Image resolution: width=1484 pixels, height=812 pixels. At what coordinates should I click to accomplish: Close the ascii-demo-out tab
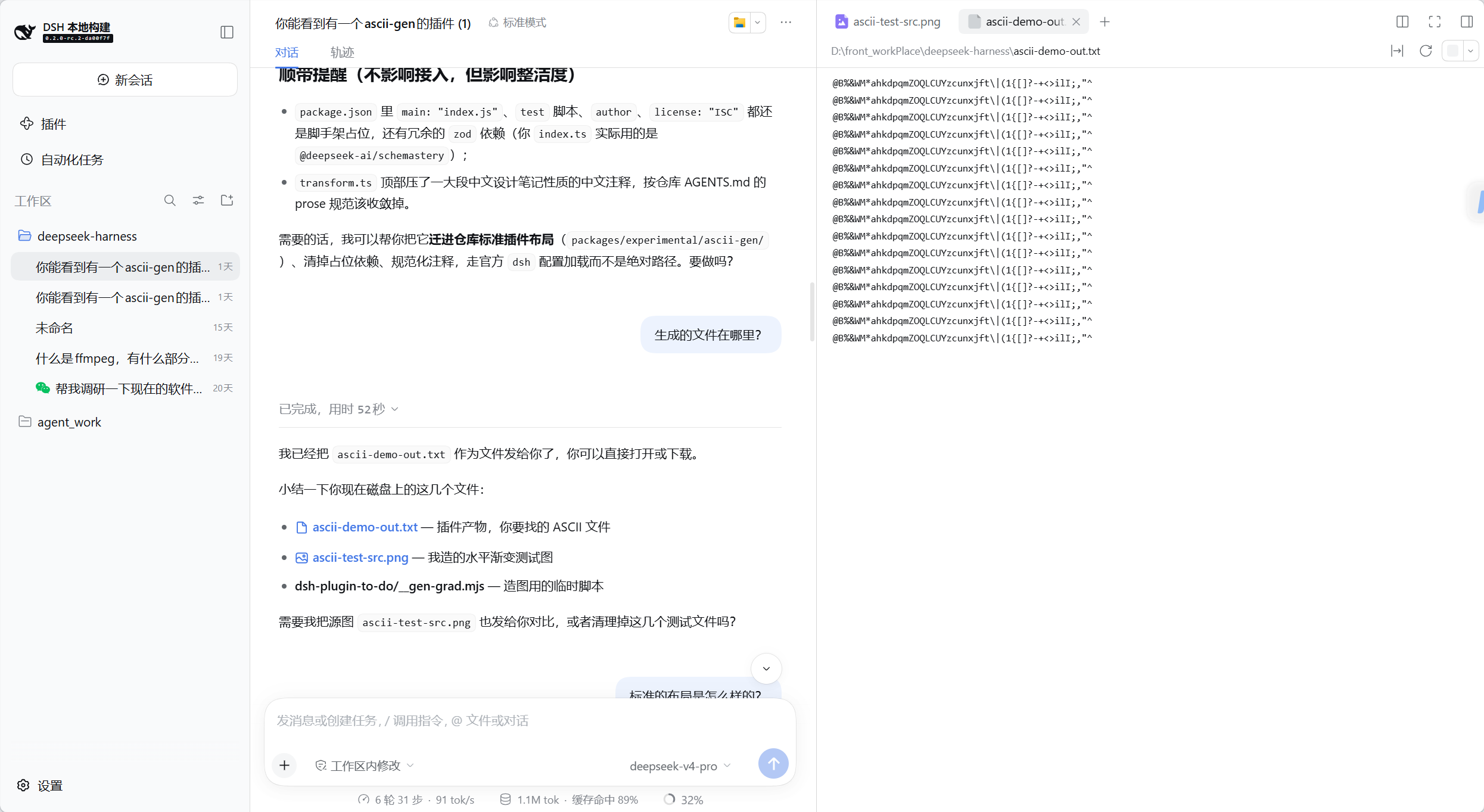click(1076, 22)
